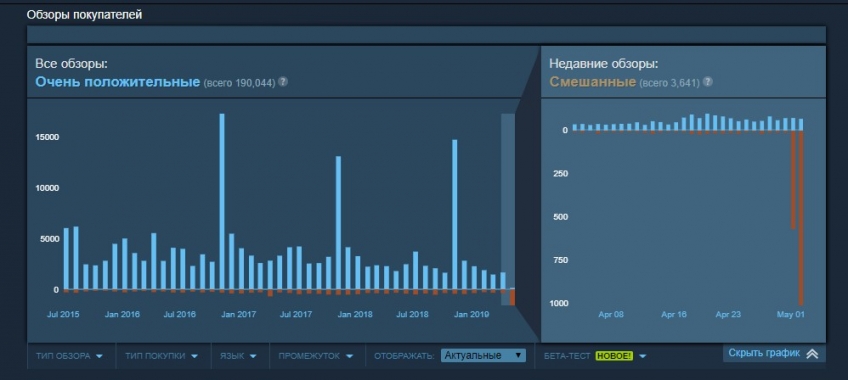Click the 'Обзоры покупателей' heading

click(84, 15)
